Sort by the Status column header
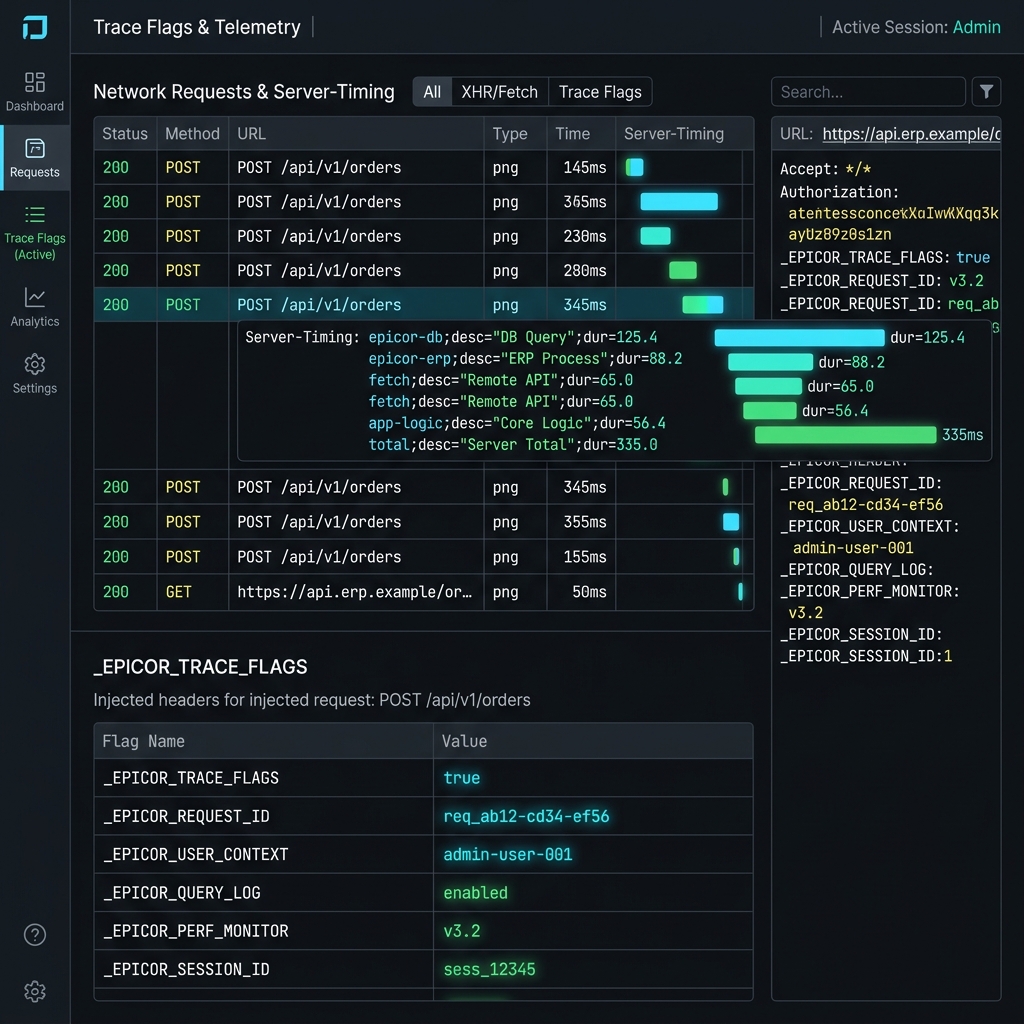Screen dimensions: 1024x1024 (x=125, y=134)
